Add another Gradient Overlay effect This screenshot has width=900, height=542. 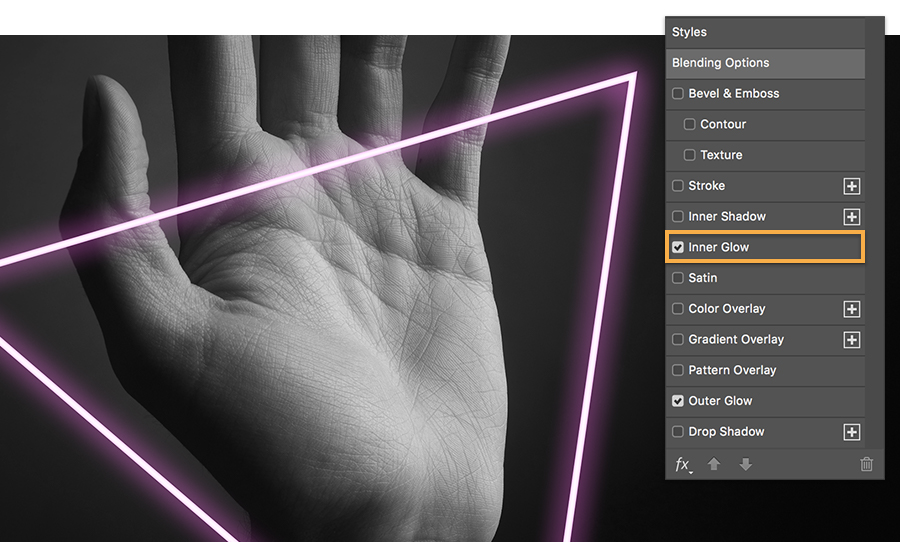pyautogui.click(x=851, y=340)
